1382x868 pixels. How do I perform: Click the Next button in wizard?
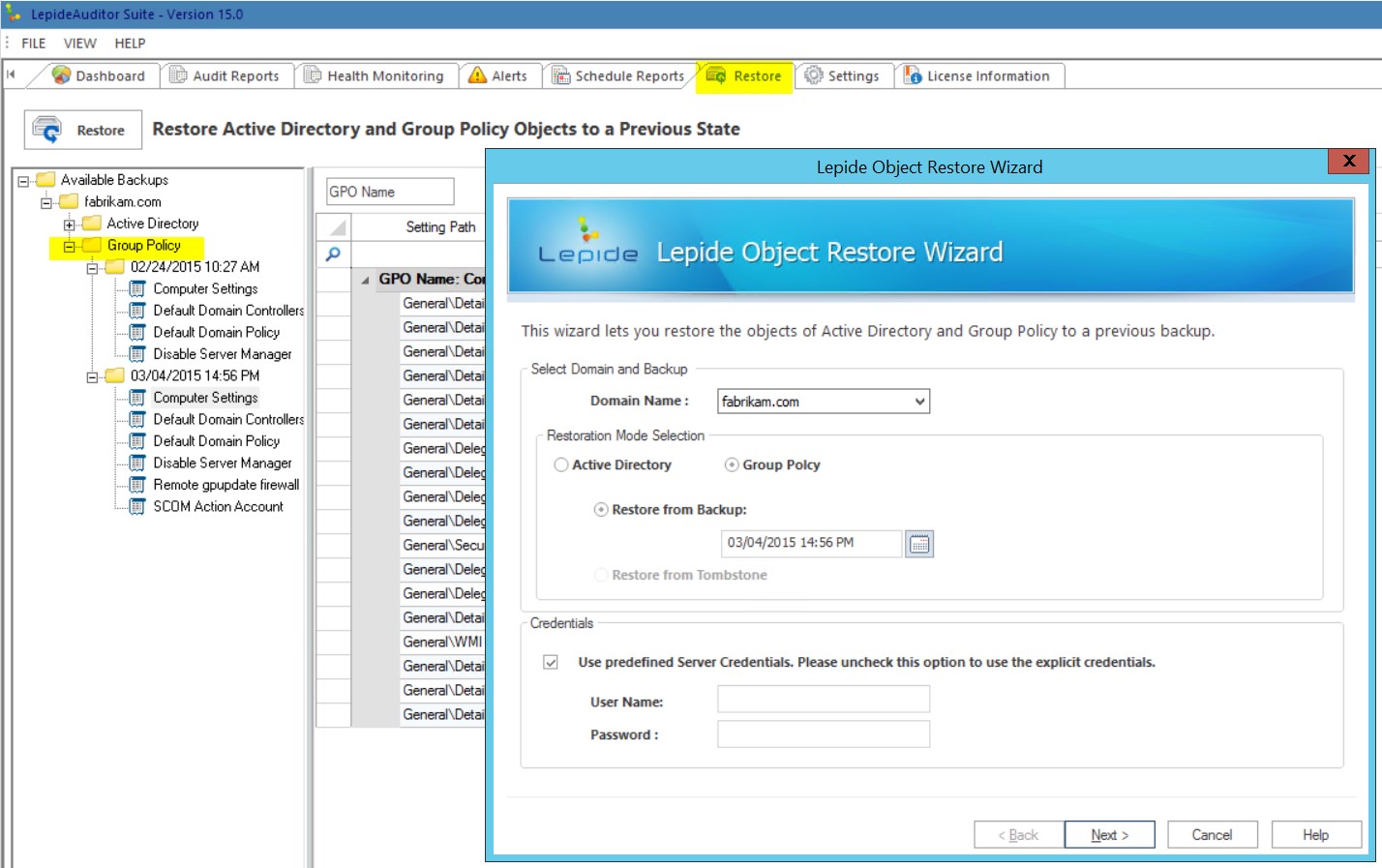[x=1109, y=835]
